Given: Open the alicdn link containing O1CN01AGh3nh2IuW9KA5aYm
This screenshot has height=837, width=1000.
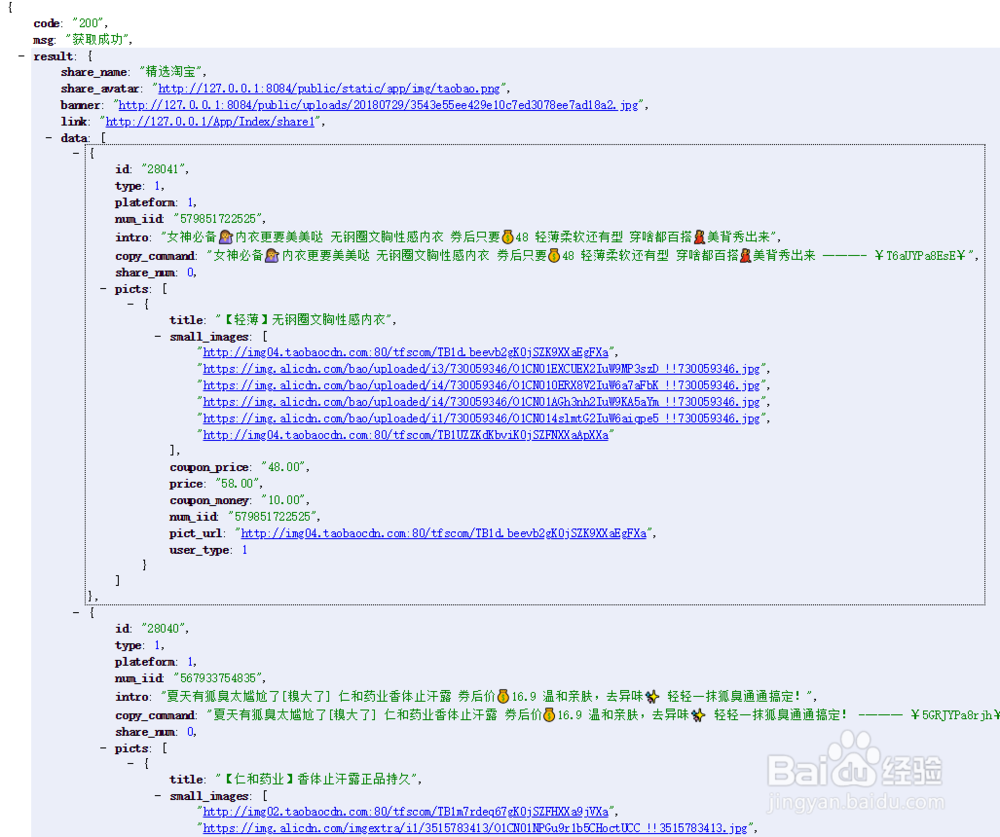Looking at the screenshot, I should coord(482,402).
